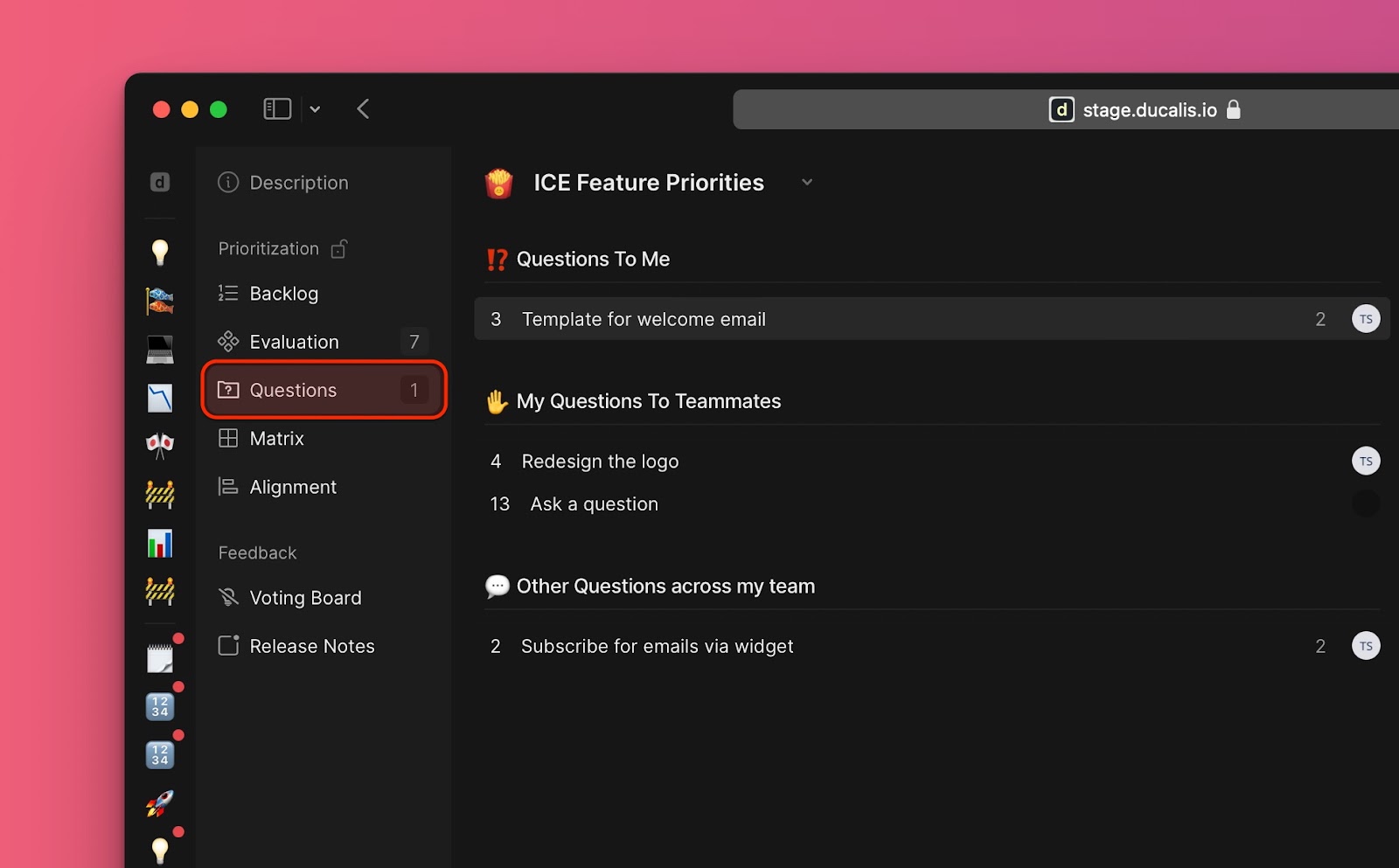
Task: Select the rocket board icon
Action: coord(160,803)
